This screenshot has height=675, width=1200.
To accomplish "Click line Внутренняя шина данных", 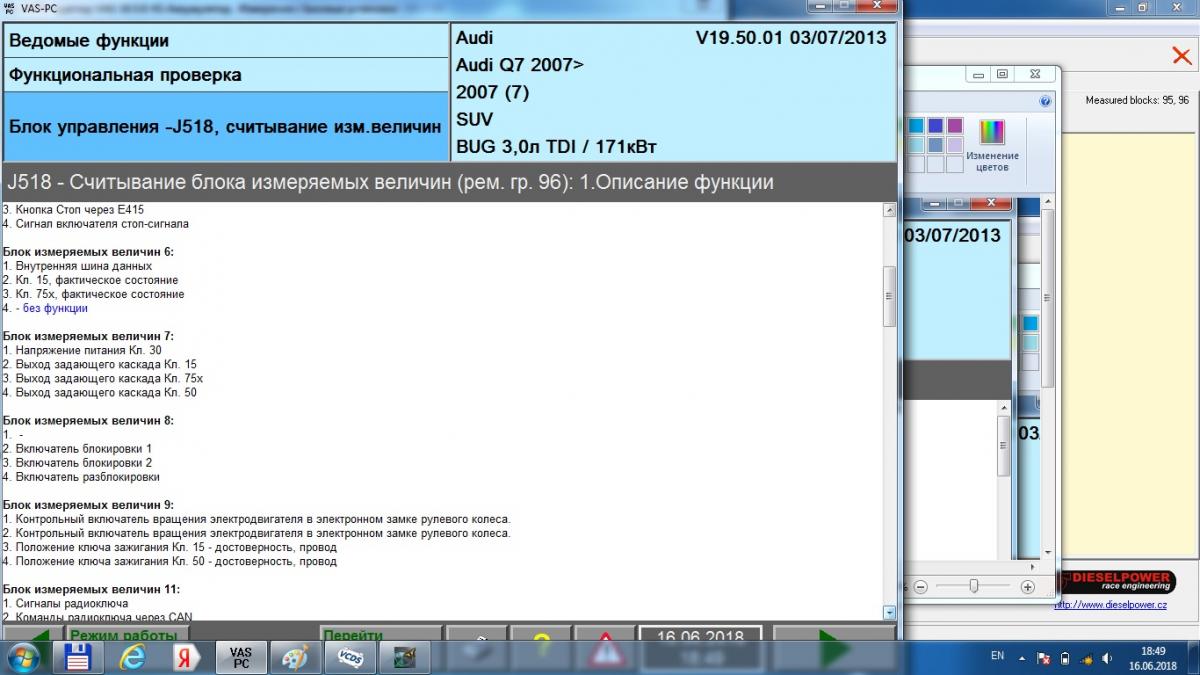I will (x=77, y=266).
